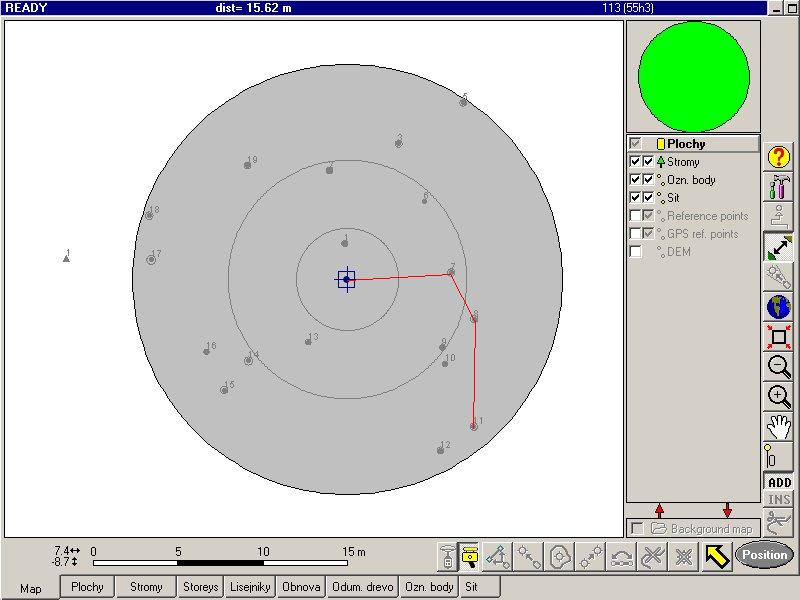Click the green circle overview preview
800x600 pixels.
tap(693, 77)
